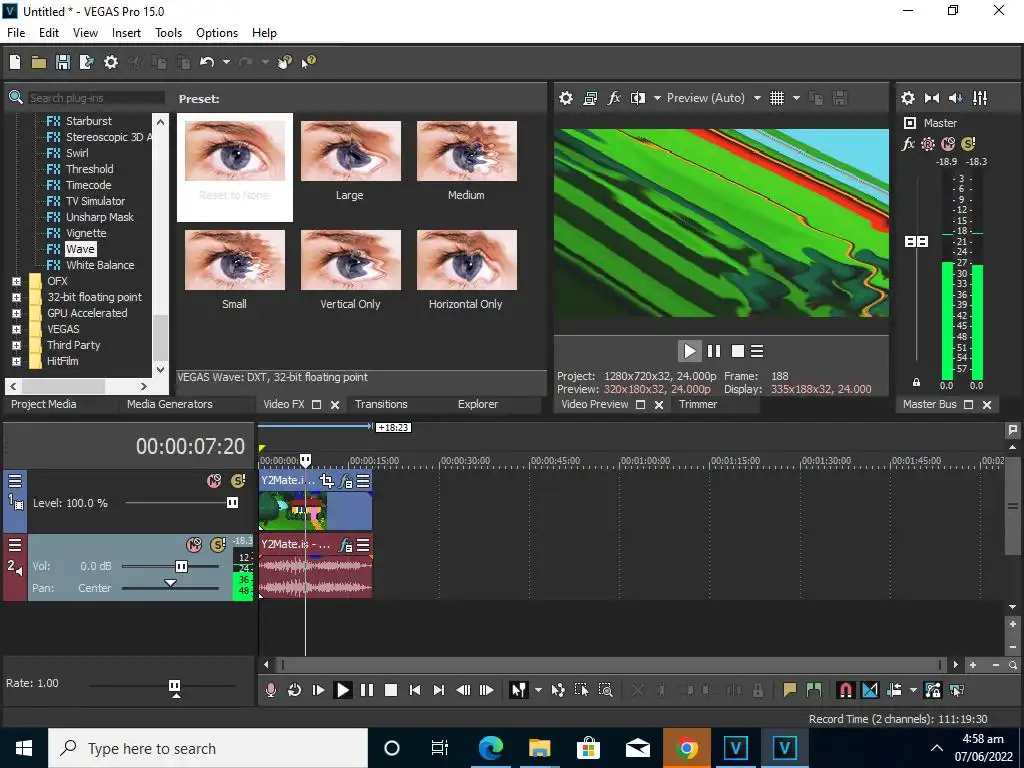Open Chrome from the taskbar
This screenshot has height=768, width=1024.
(686, 748)
